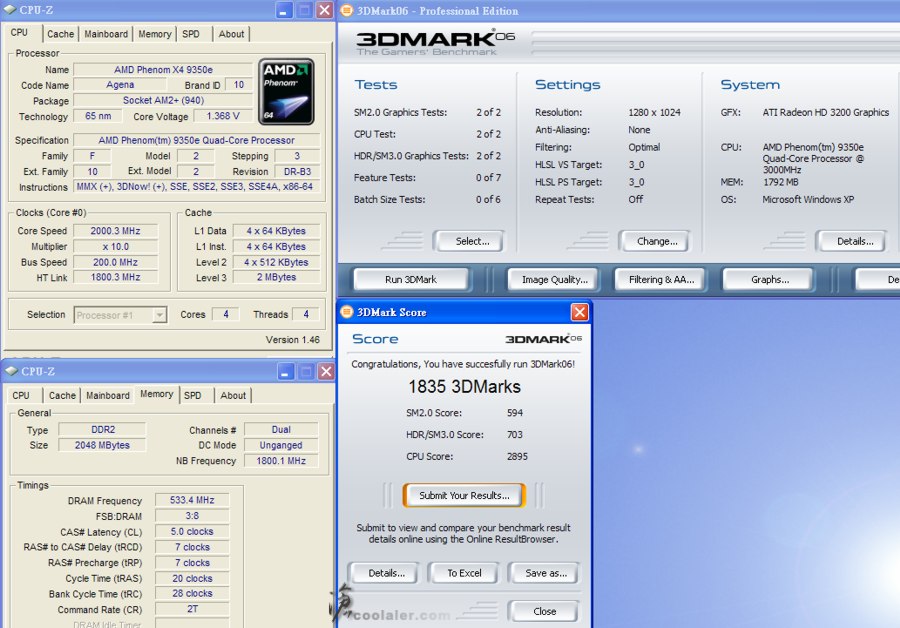Switch to Cache tab in top CPU-Z
This screenshot has height=628, width=900.
(60, 34)
